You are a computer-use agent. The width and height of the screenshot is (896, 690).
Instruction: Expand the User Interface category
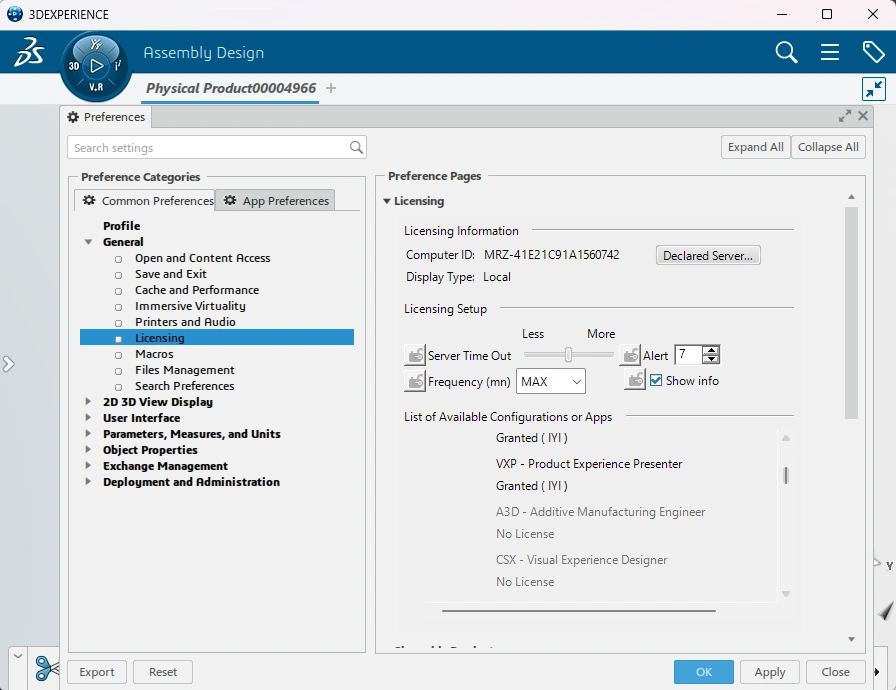[88, 418]
